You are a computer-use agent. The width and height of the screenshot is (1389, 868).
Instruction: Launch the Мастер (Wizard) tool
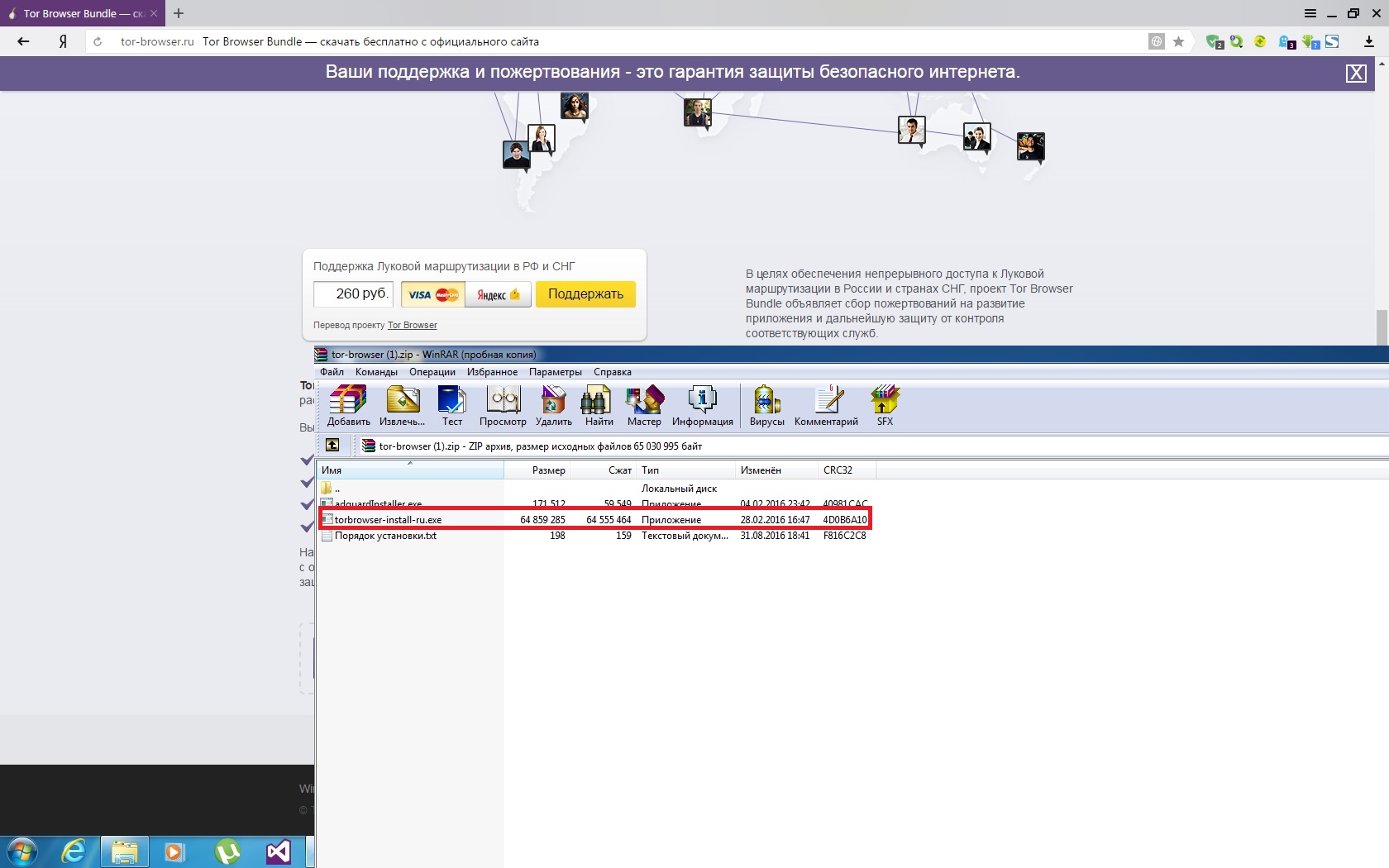click(644, 406)
